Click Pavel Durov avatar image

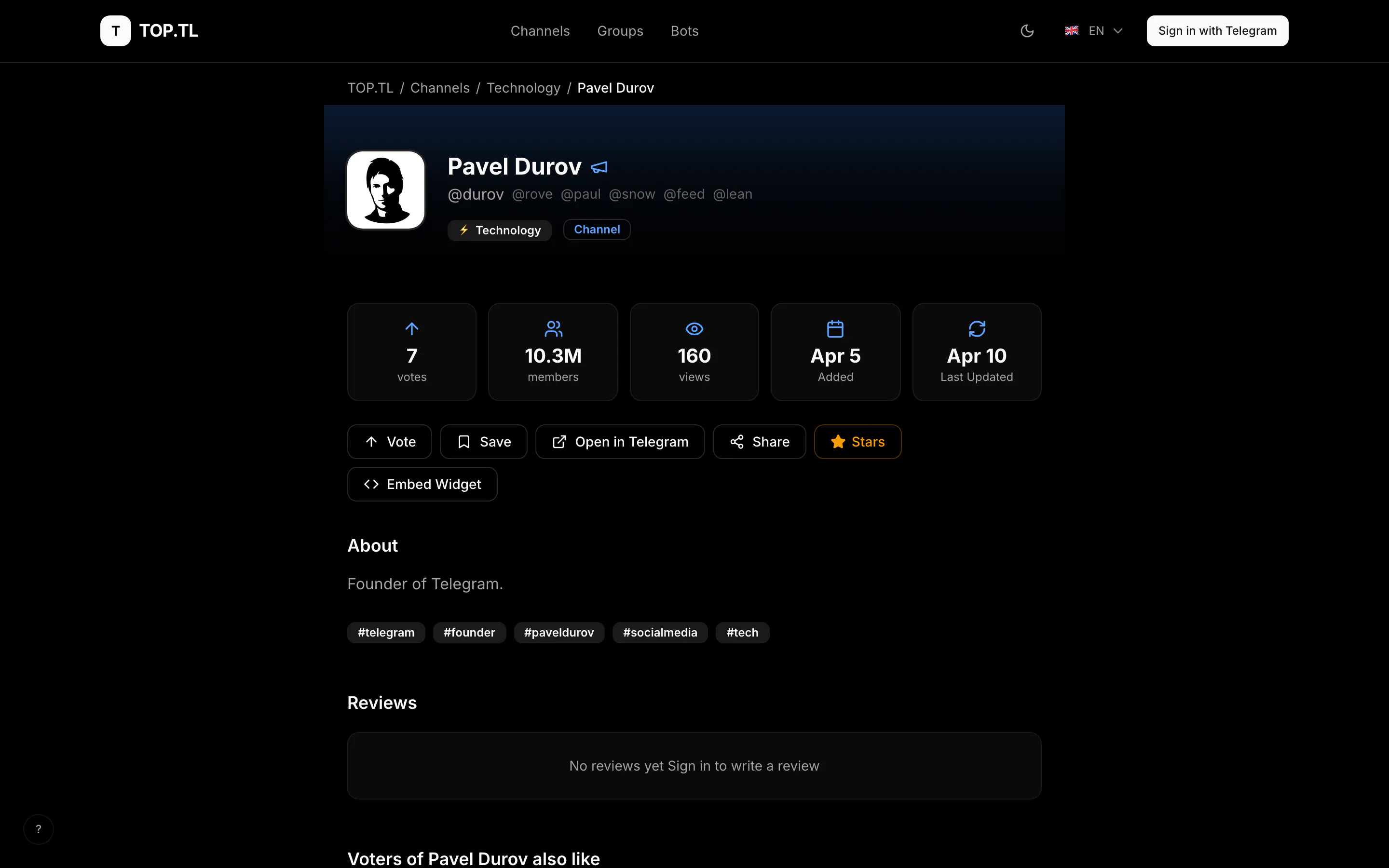pyautogui.click(x=386, y=190)
